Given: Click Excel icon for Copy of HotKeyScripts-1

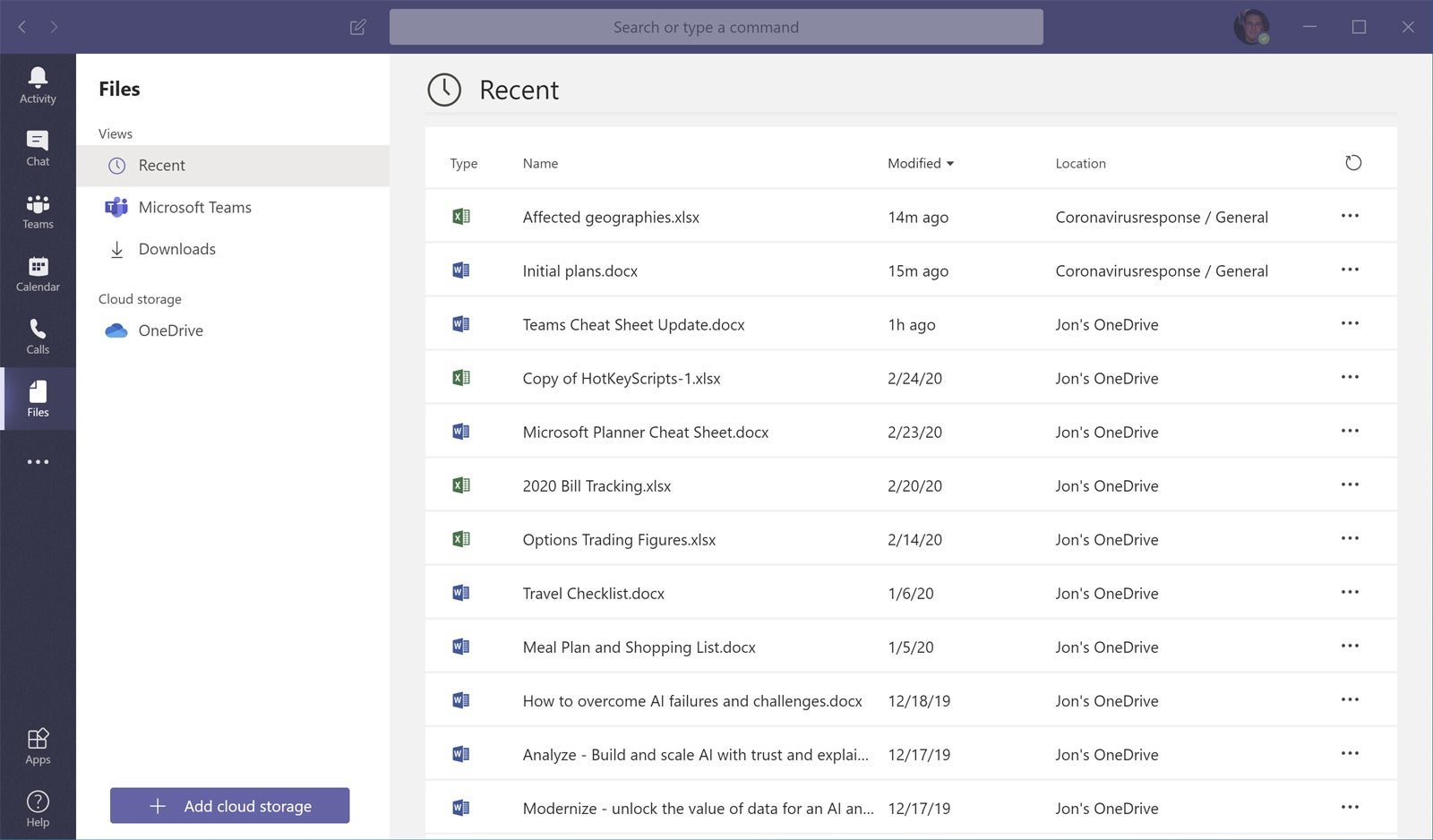Looking at the screenshot, I should tap(461, 378).
